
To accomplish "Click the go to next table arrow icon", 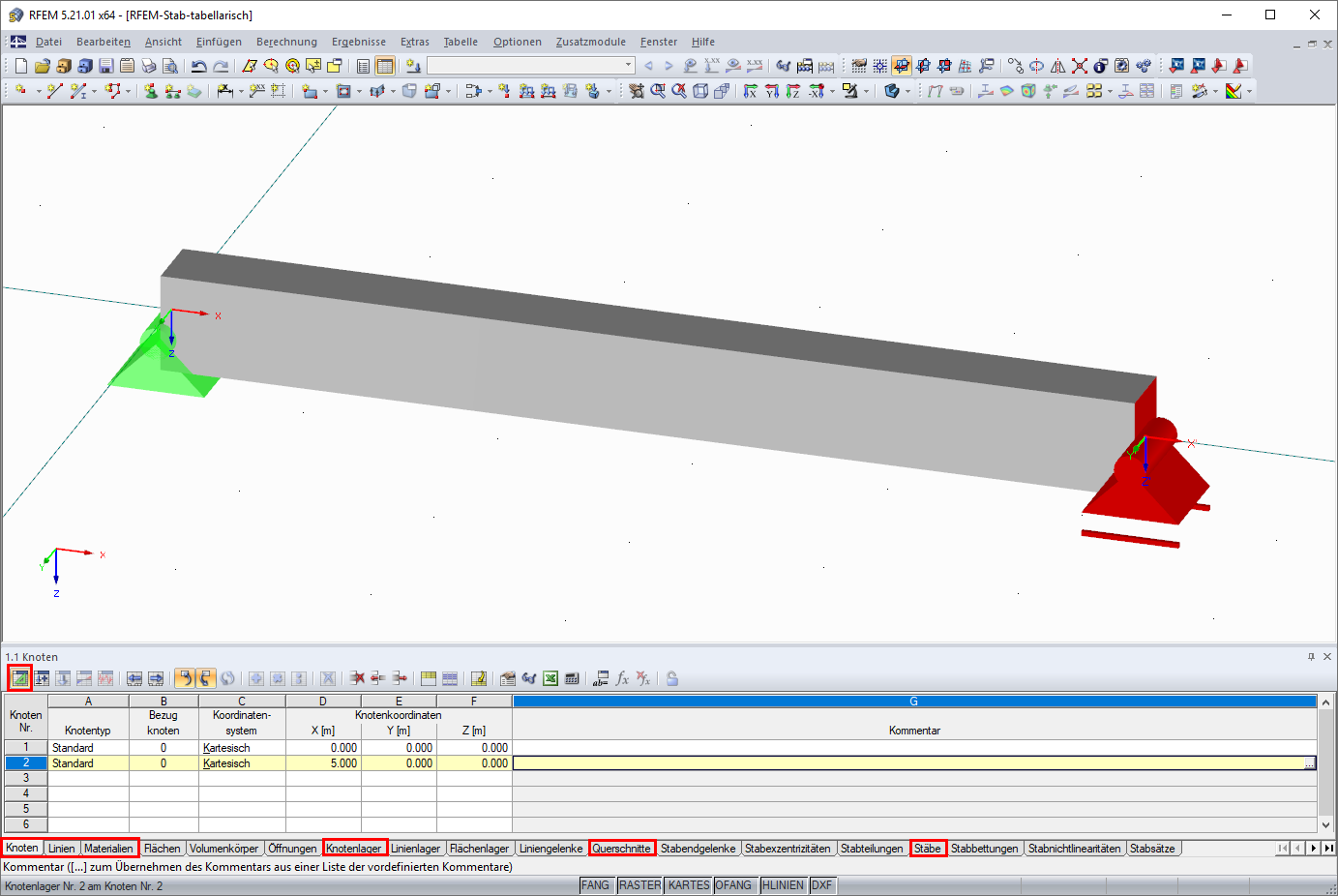I will tap(156, 678).
